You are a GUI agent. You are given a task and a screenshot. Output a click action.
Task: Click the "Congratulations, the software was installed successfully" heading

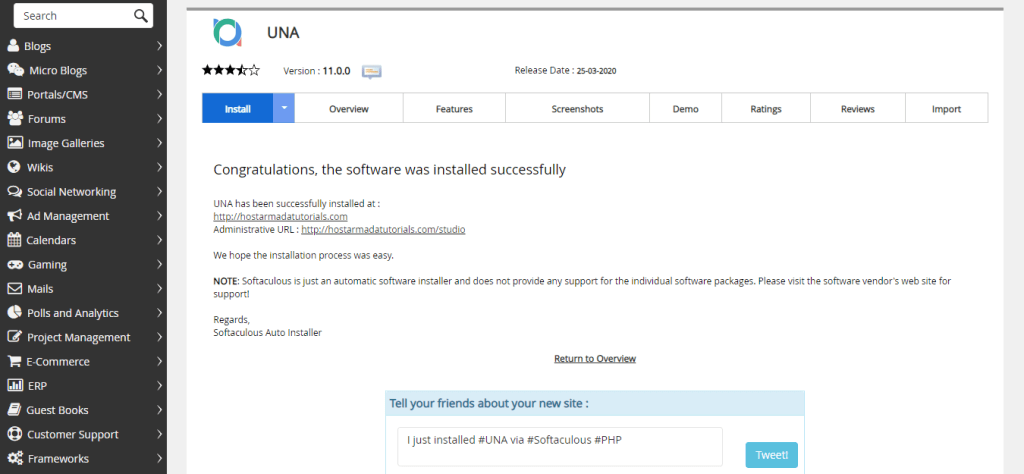click(389, 170)
